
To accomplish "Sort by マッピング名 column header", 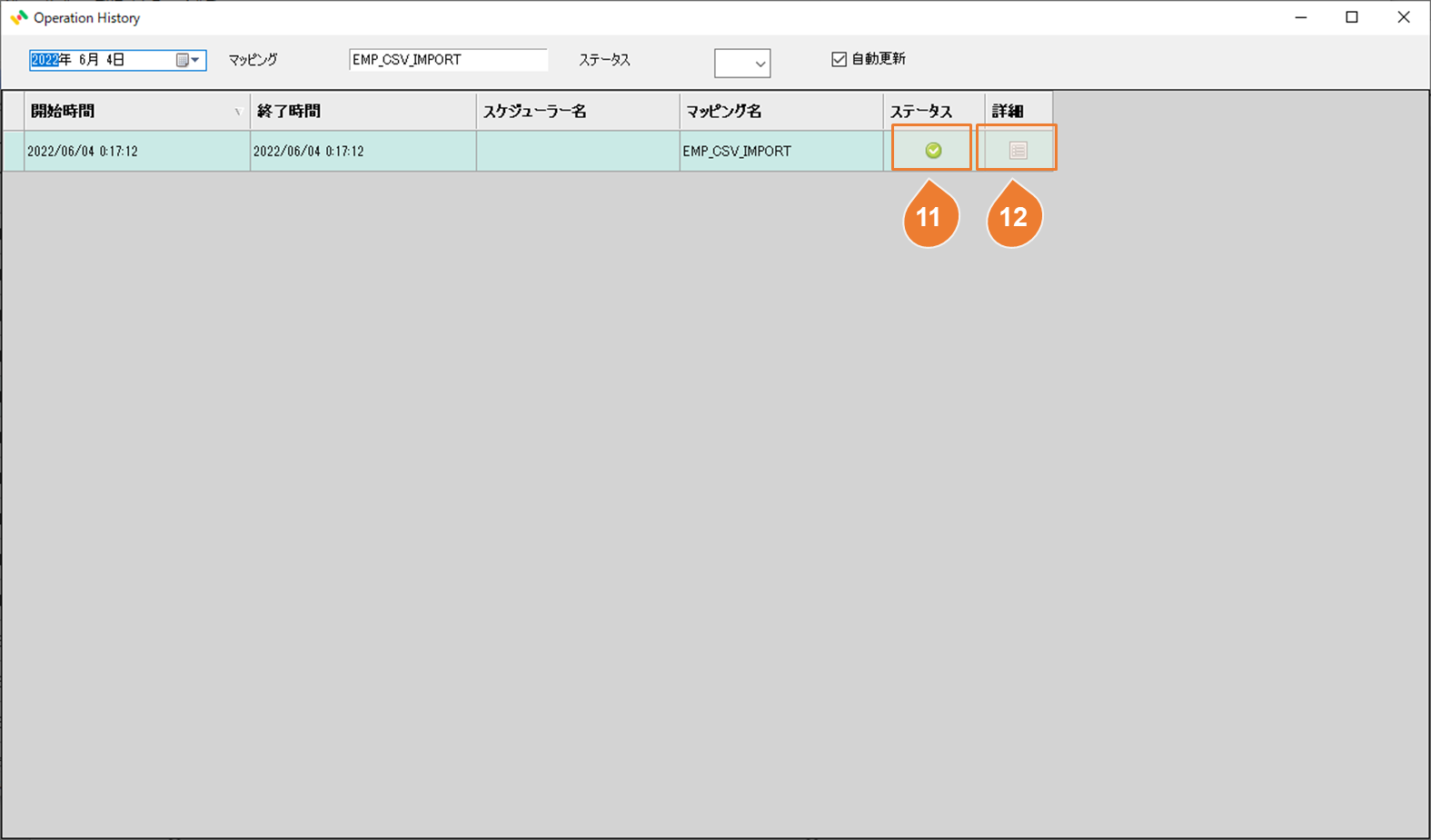I will coord(781,112).
